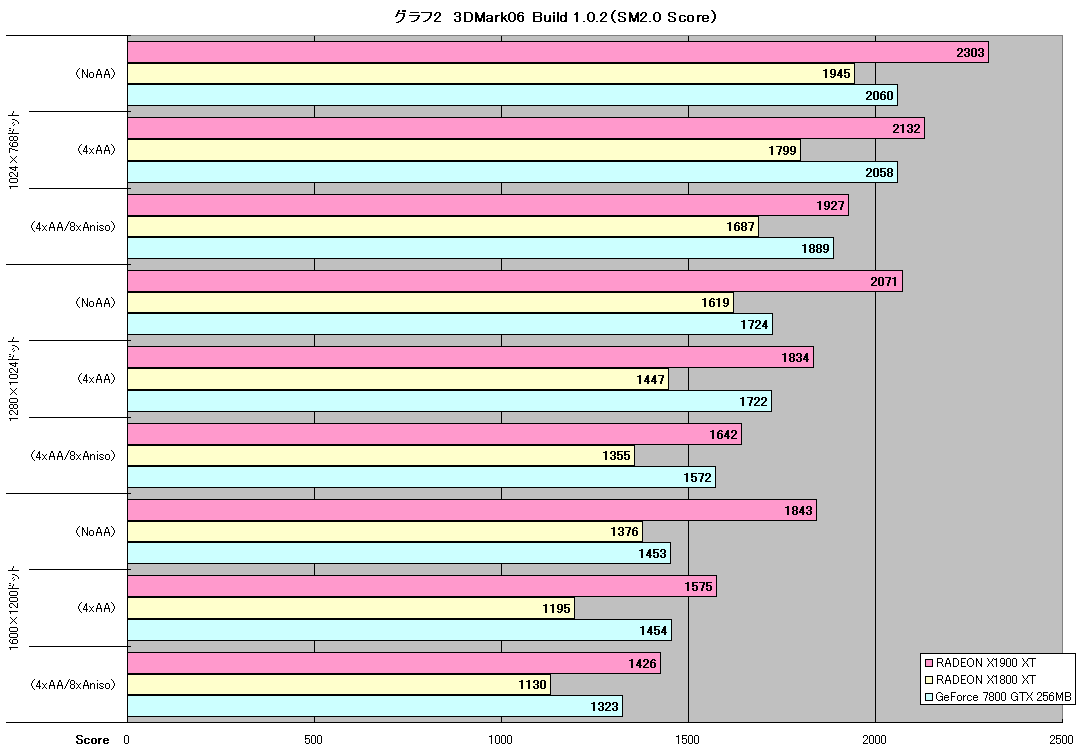This screenshot has width=1081, height=754.
Task: Click the cyan bar labeled 2060
Action: point(512,95)
